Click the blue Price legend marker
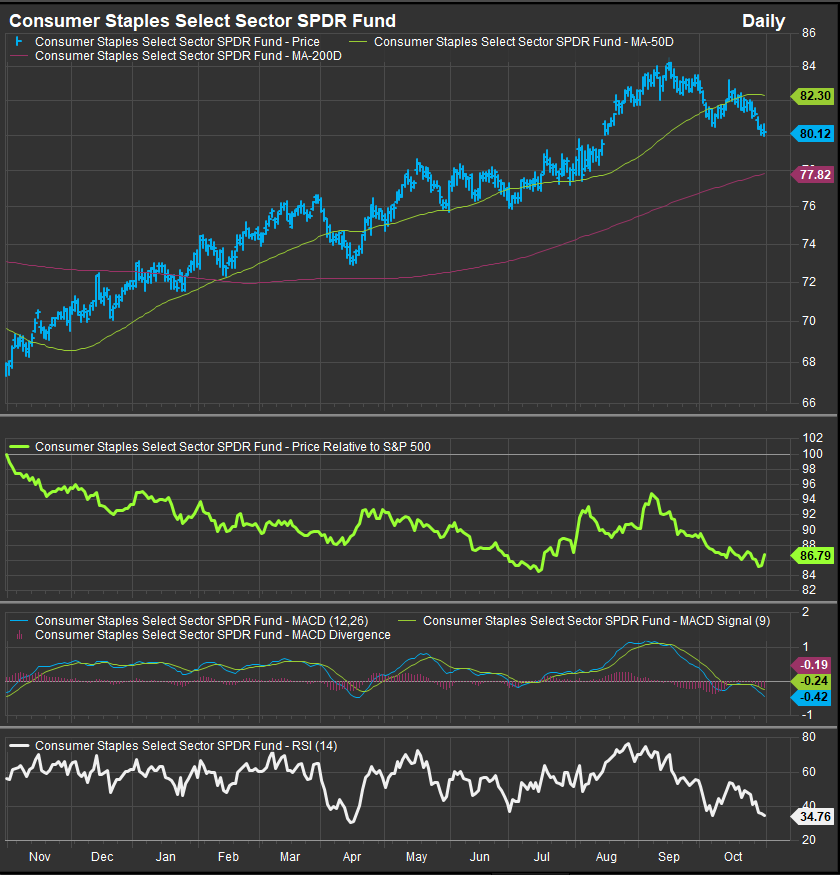Image resolution: width=840 pixels, height=875 pixels. [19, 42]
